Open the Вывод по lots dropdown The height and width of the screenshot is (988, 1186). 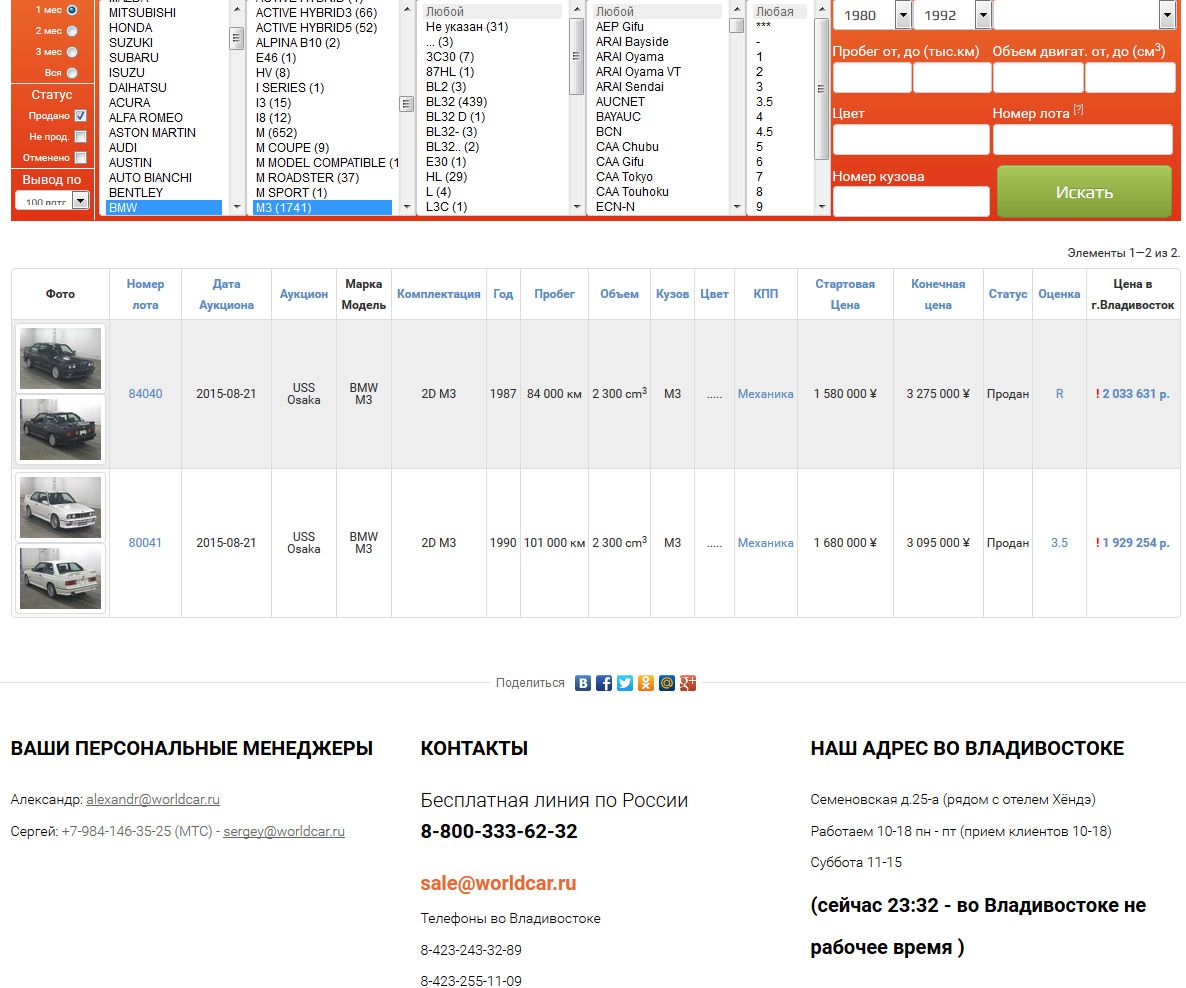52,200
